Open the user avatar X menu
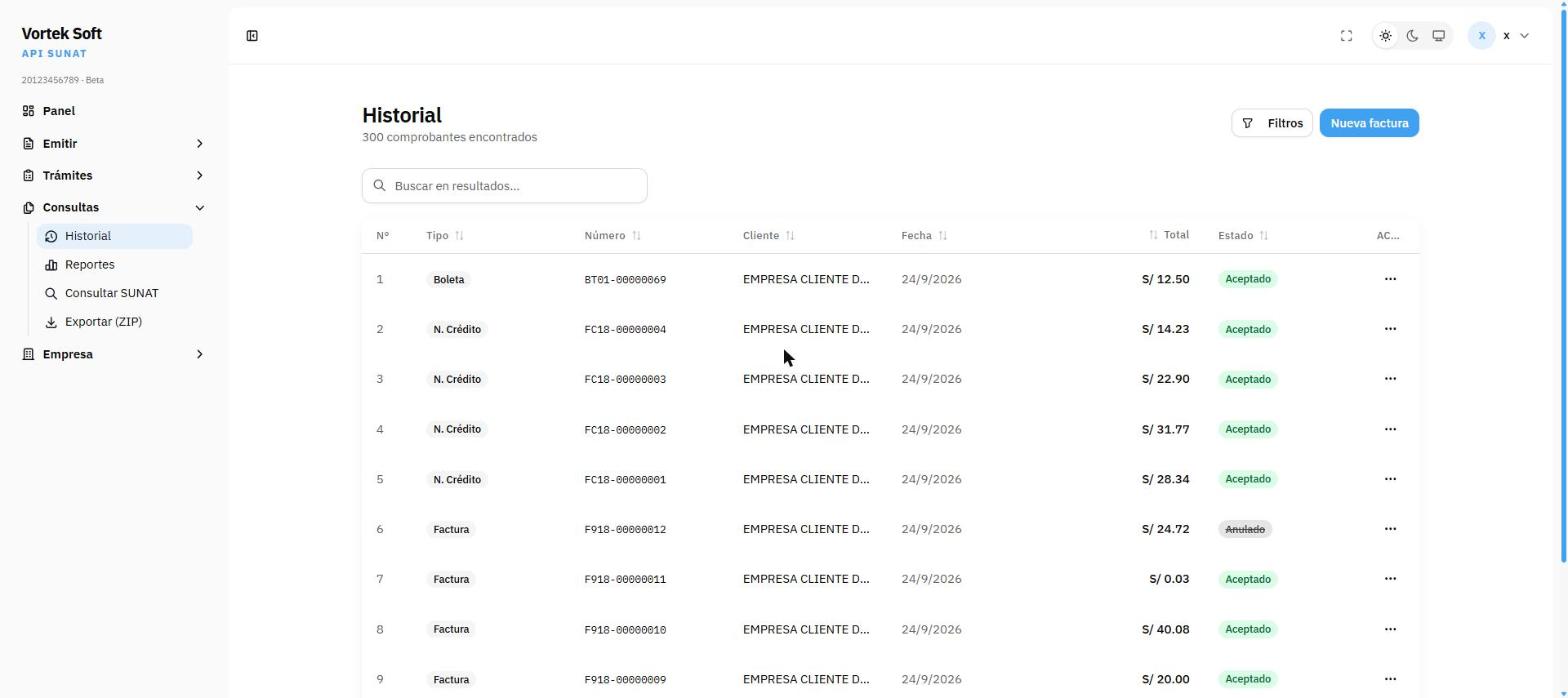The image size is (1568, 698). click(1481, 36)
